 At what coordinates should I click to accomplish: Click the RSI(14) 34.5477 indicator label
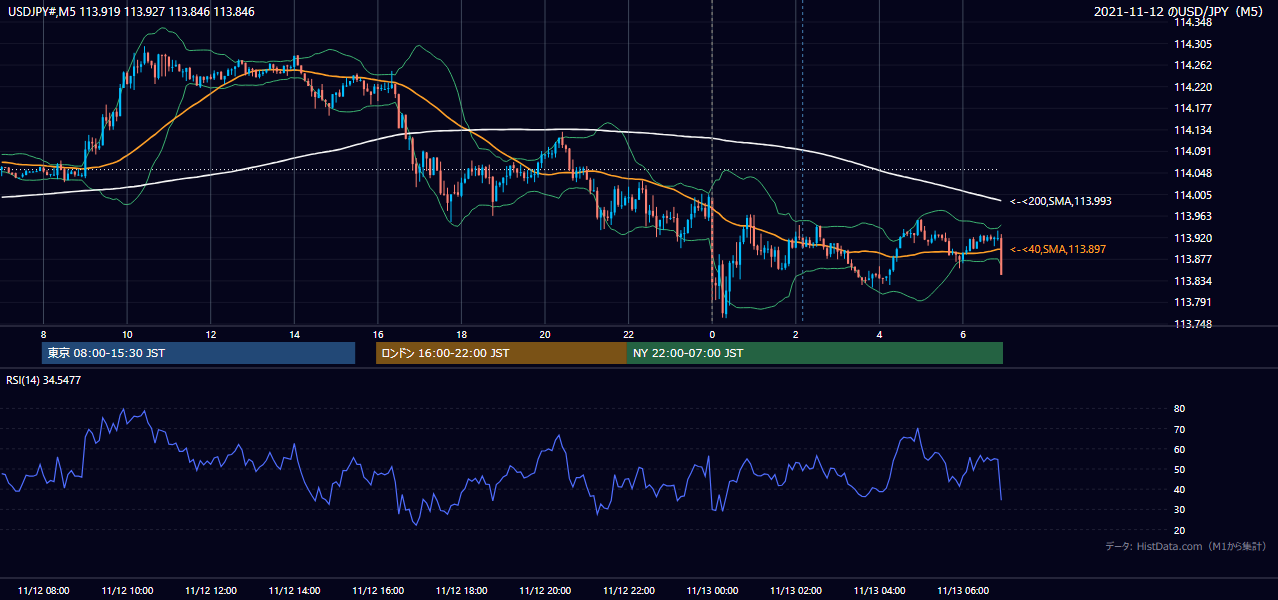pyautogui.click(x=44, y=380)
